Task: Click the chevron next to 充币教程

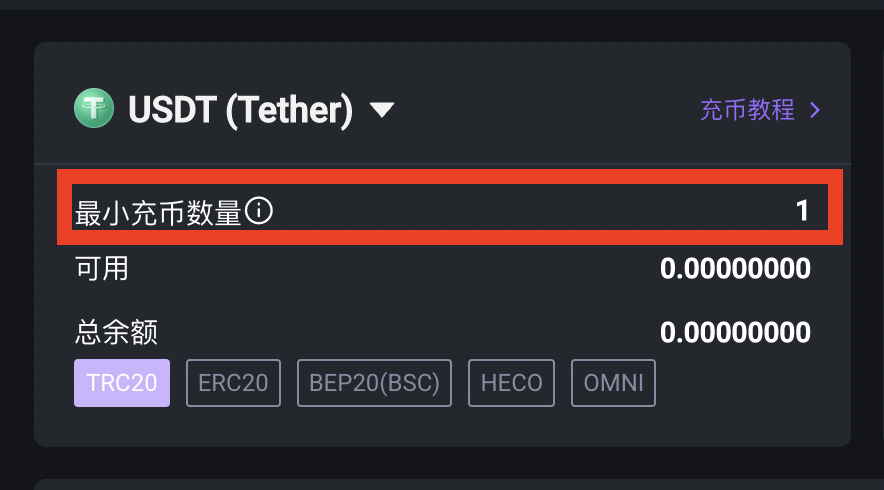Action: [x=815, y=110]
